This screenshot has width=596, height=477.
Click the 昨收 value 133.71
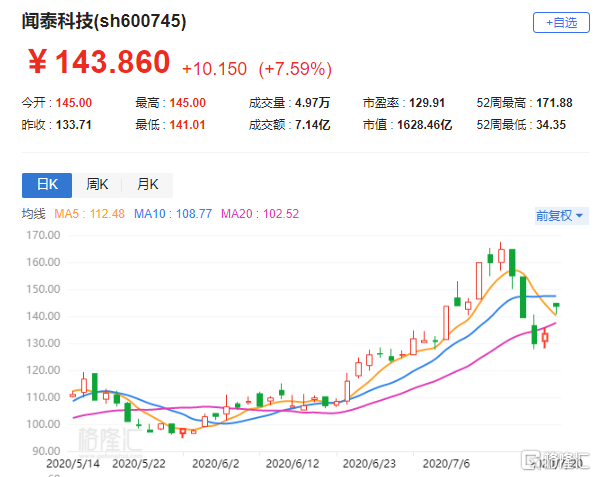(74, 125)
